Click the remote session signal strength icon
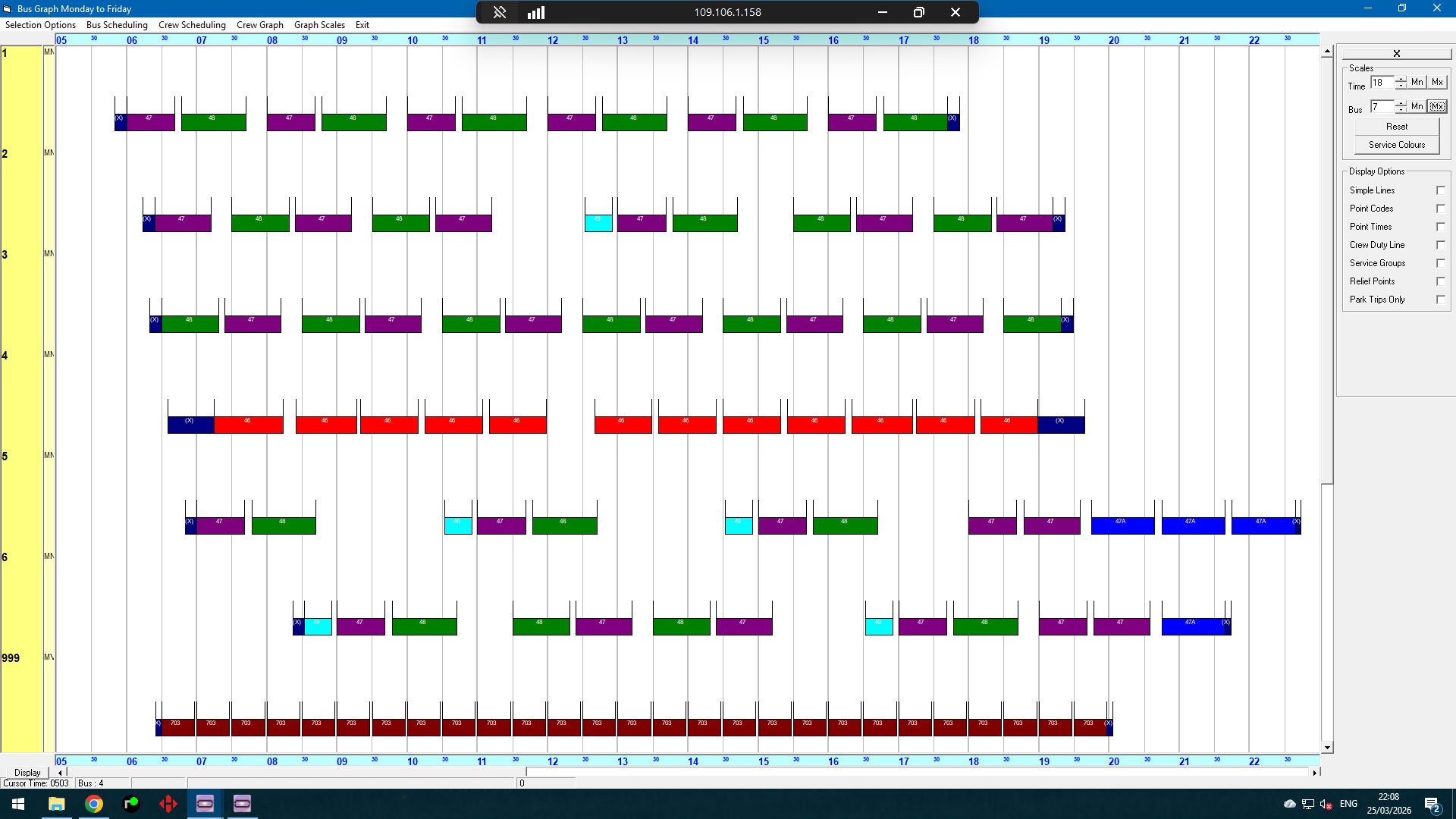Image resolution: width=1456 pixels, height=819 pixels. tap(536, 12)
